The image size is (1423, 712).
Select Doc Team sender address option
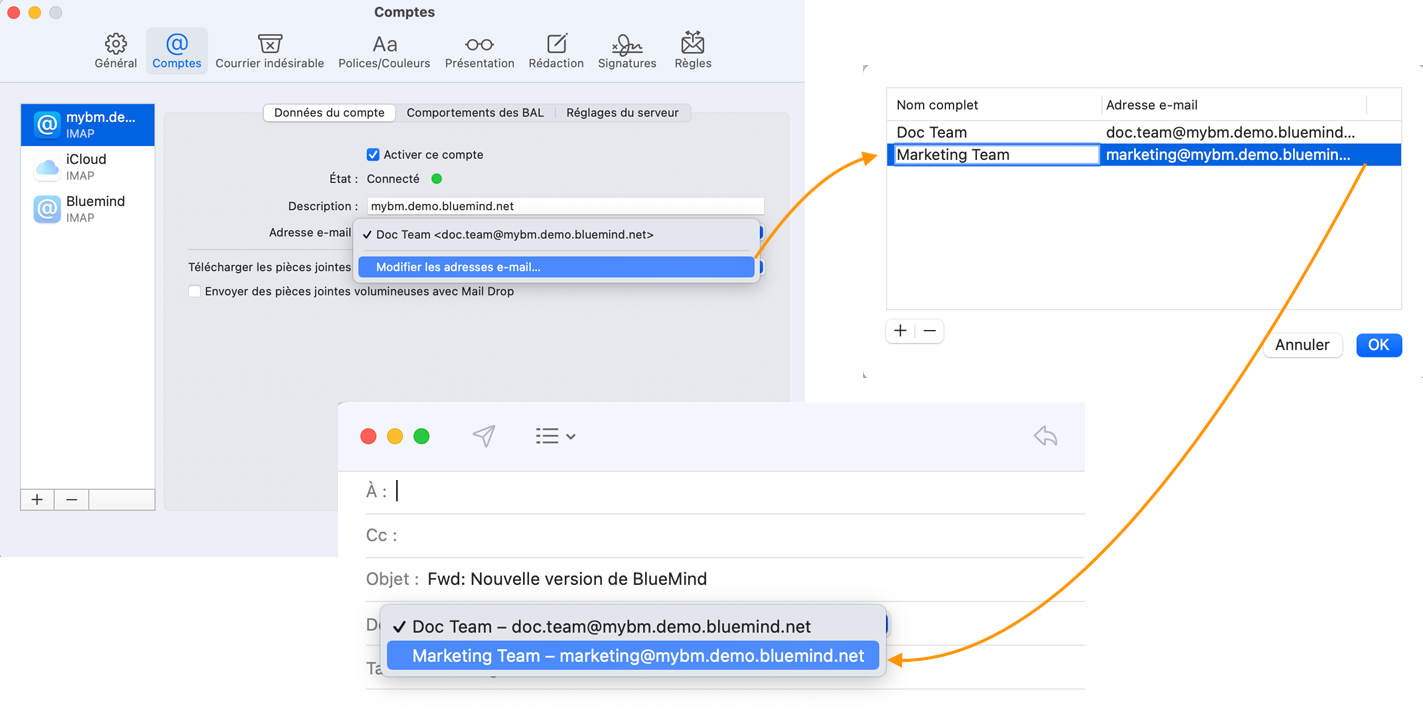coord(611,627)
